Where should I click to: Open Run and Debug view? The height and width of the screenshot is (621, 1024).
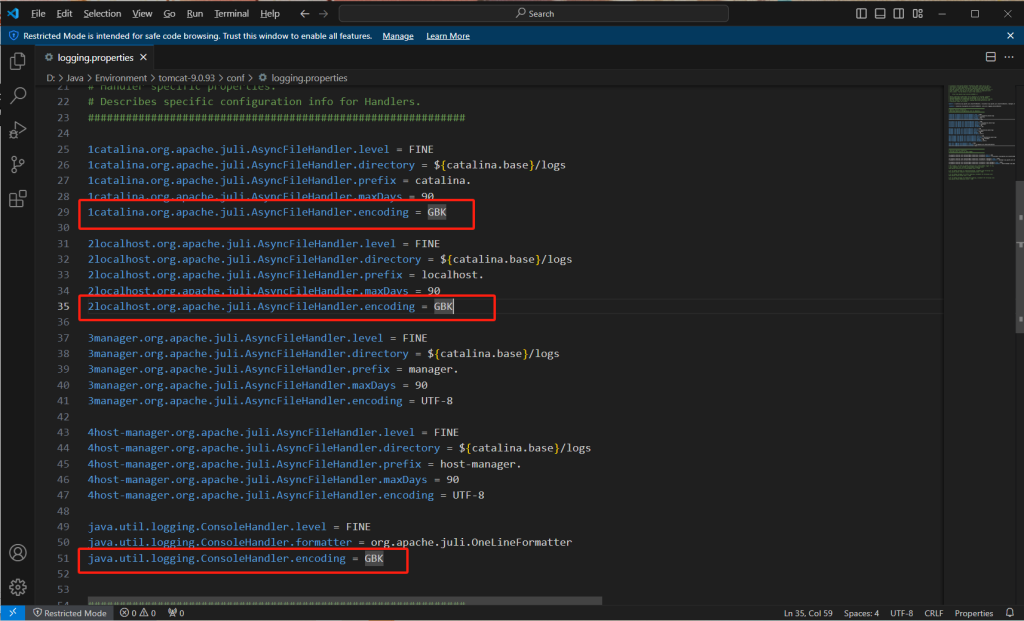click(18, 130)
